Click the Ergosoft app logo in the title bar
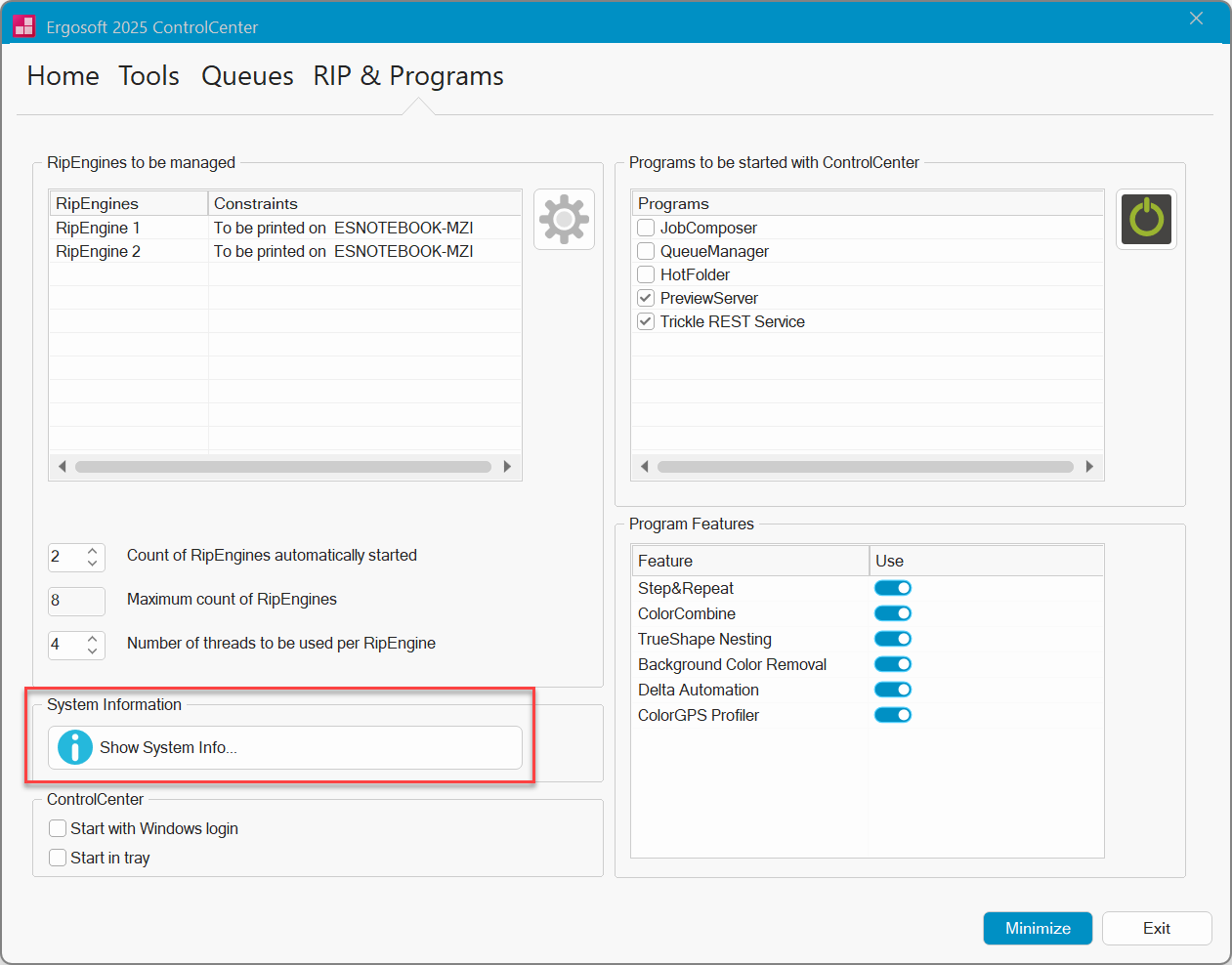 point(24,26)
